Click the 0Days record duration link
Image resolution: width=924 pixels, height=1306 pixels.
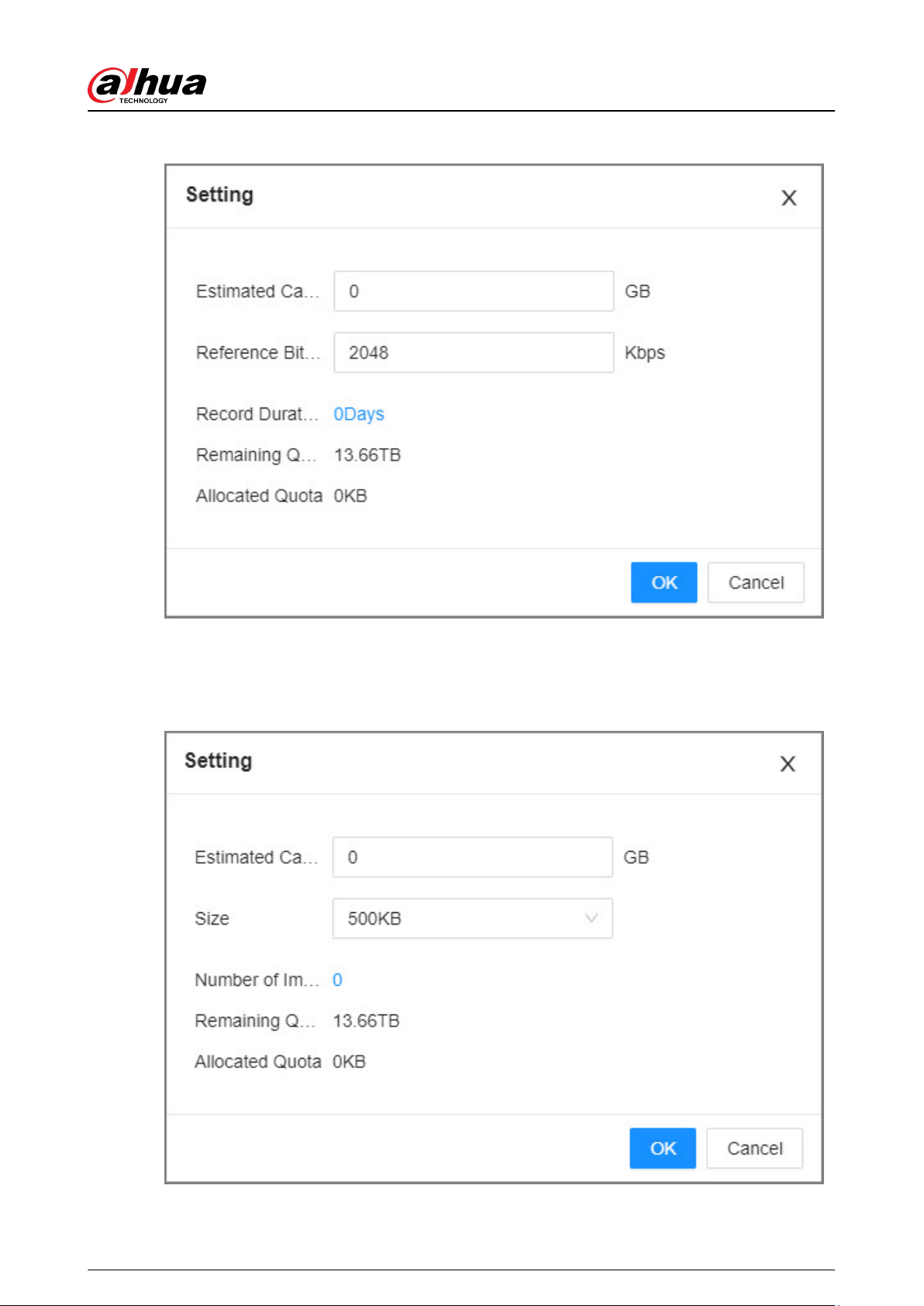coord(359,415)
